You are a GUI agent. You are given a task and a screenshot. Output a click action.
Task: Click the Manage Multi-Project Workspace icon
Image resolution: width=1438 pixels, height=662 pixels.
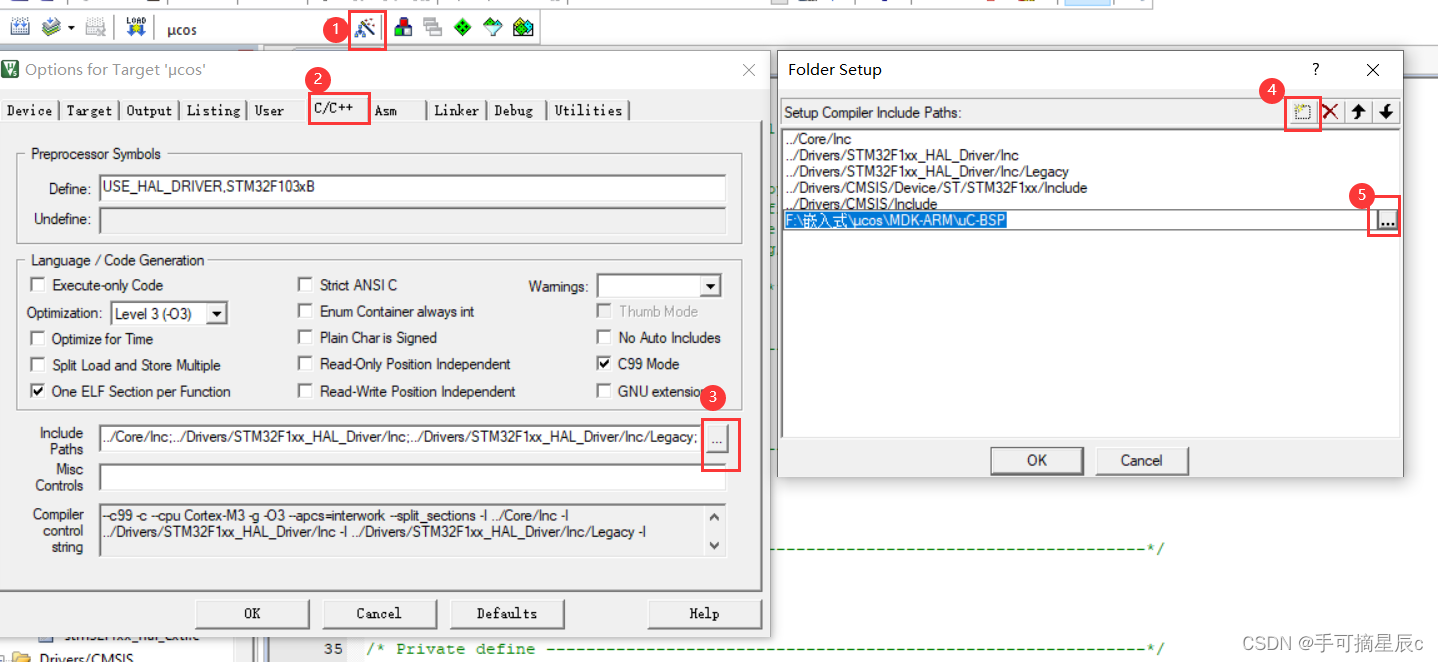[x=433, y=28]
